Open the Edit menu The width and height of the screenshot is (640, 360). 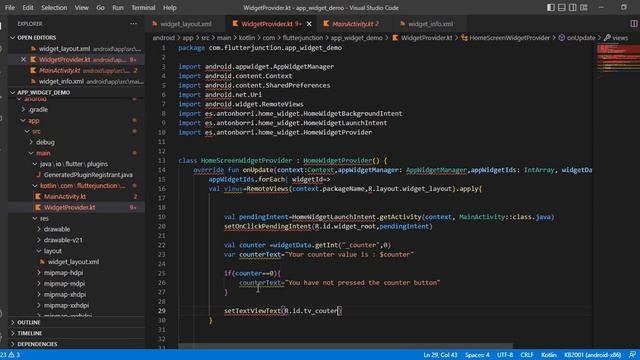click(x=28, y=8)
